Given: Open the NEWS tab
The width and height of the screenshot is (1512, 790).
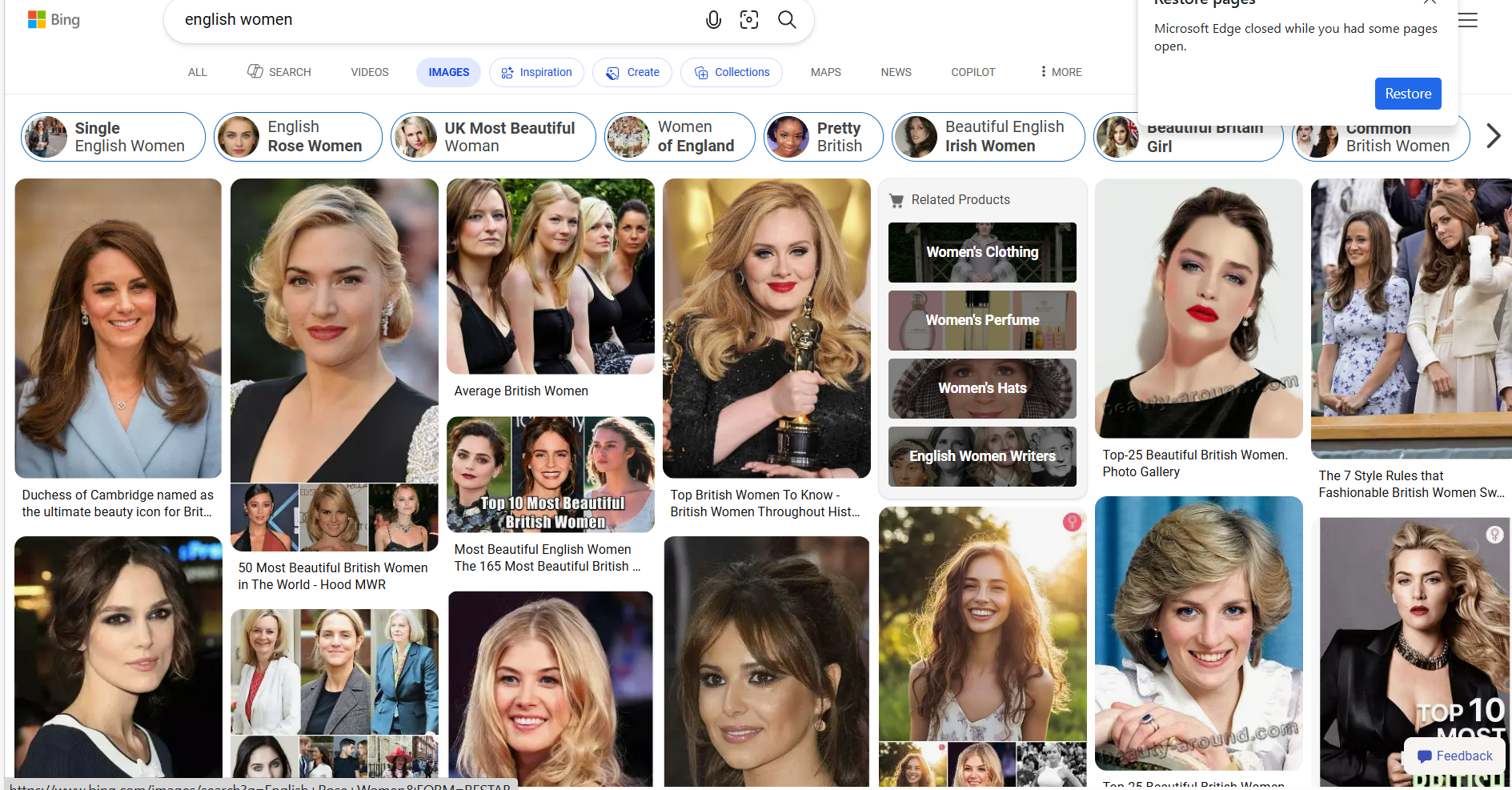Looking at the screenshot, I should click(x=896, y=72).
